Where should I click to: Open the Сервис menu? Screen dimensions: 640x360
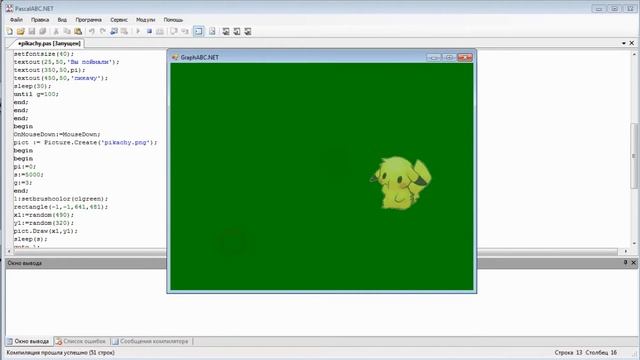(119, 20)
